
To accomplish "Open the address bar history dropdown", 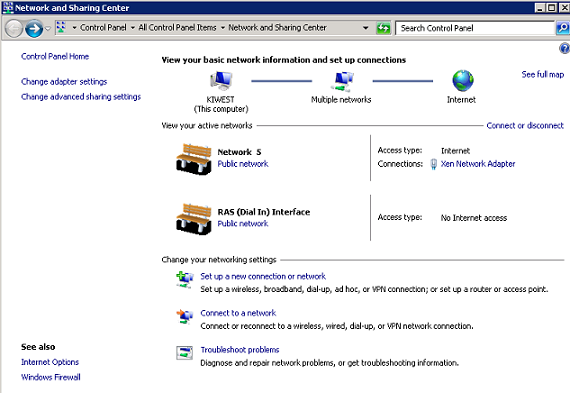I will [x=365, y=28].
